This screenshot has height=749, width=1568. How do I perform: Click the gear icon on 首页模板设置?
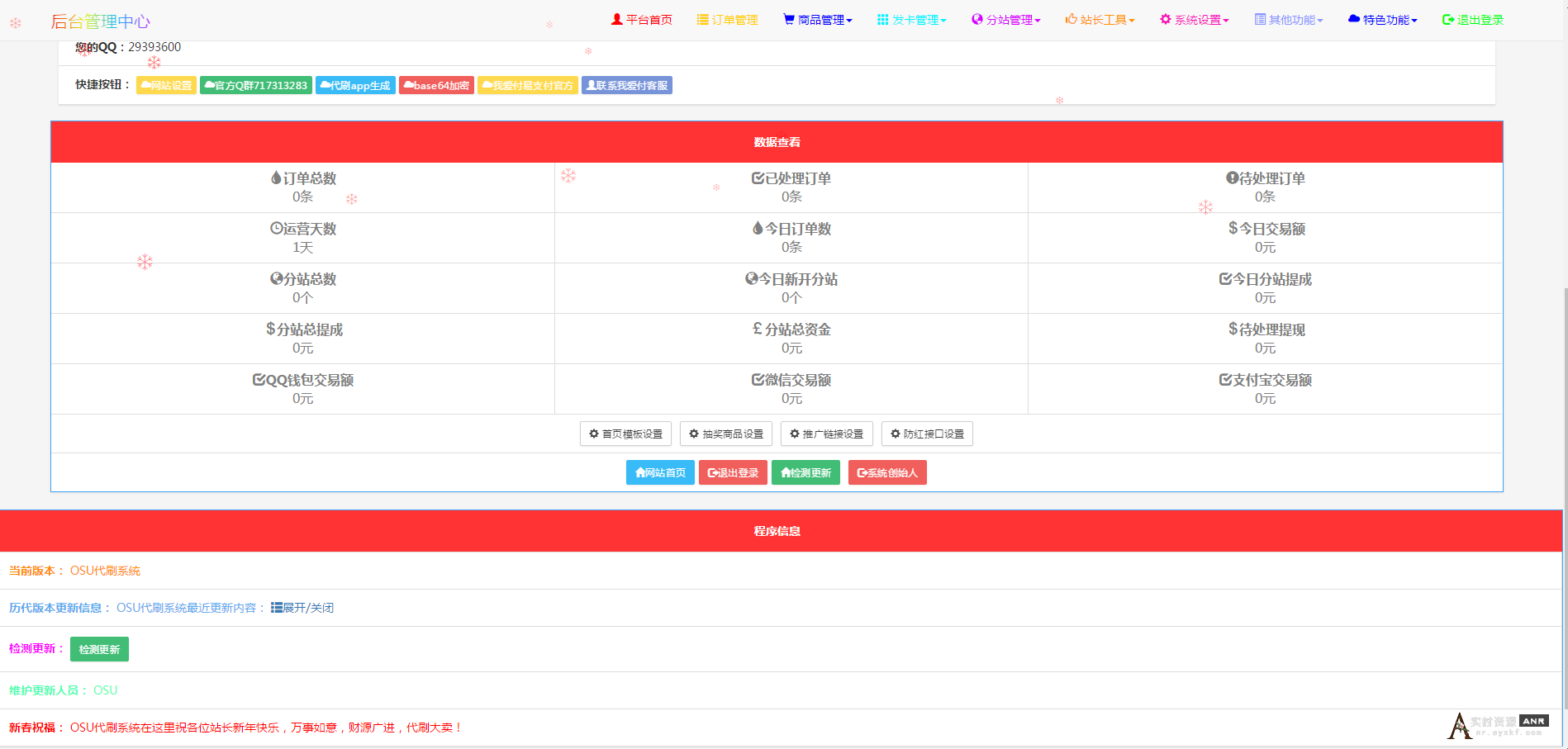(594, 434)
